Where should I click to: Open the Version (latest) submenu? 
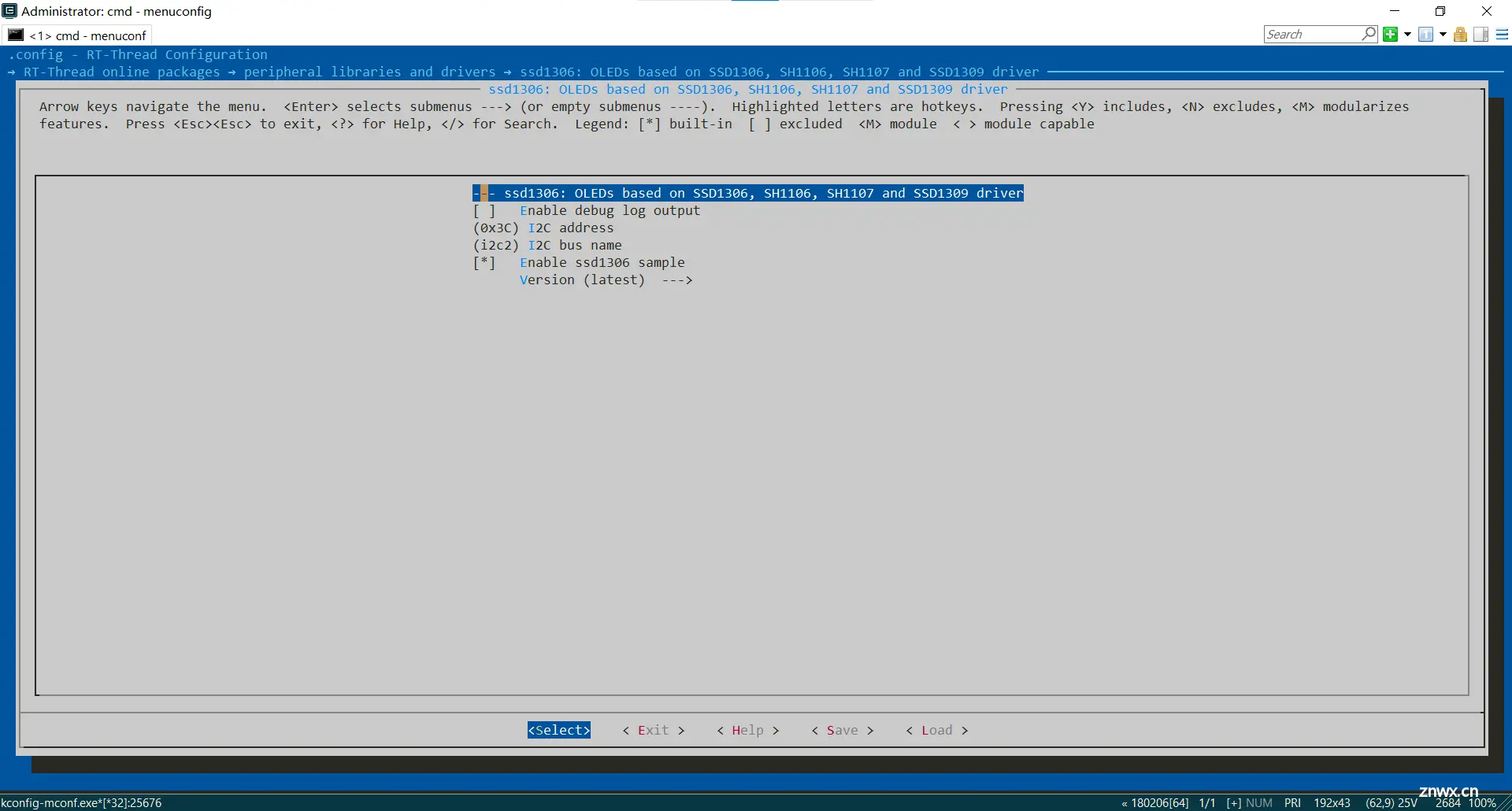(x=606, y=280)
